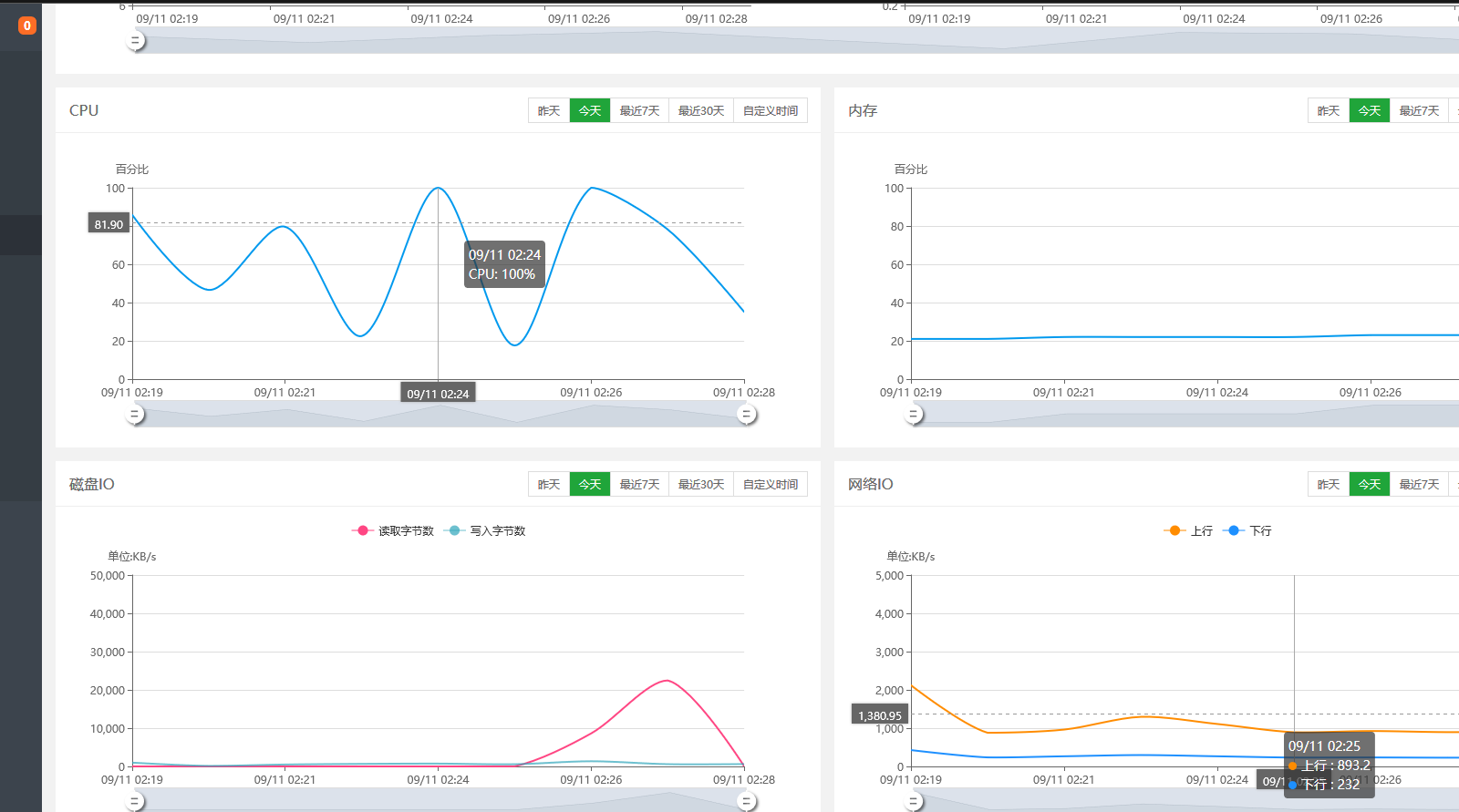Click CPU chart data zoom bar
Image resolution: width=1459 pixels, height=812 pixels.
(x=440, y=415)
